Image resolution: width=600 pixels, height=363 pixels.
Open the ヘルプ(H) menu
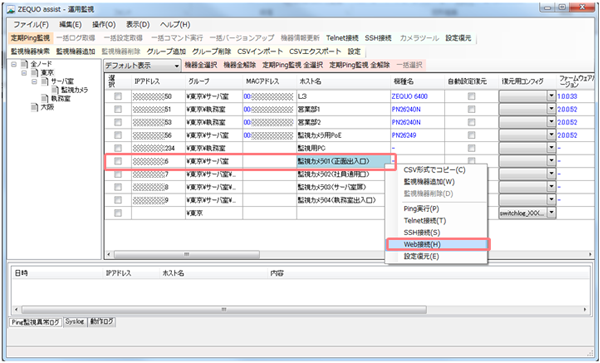pyautogui.click(x=175, y=24)
